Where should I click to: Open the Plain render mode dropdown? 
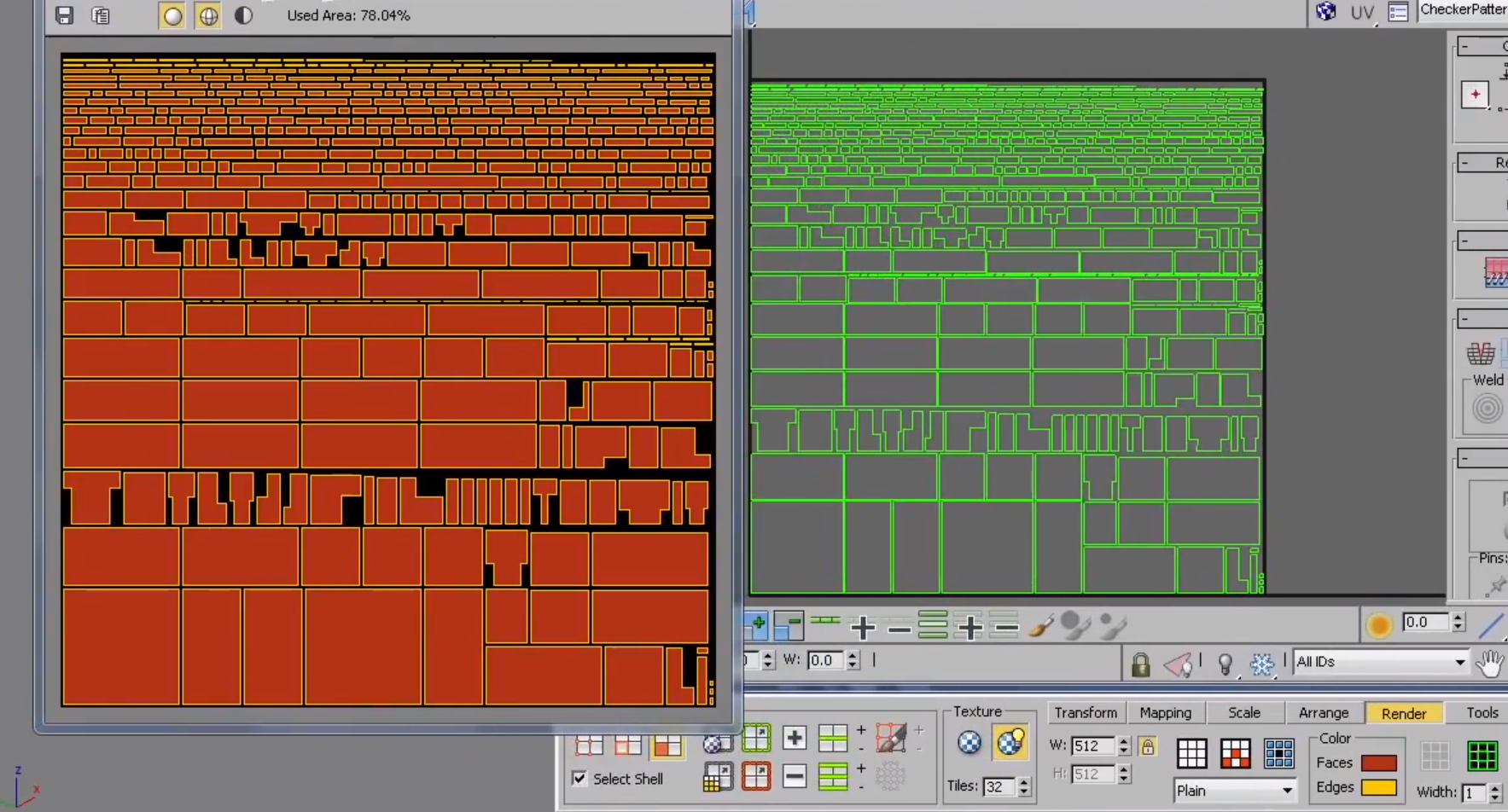pyautogui.click(x=1234, y=791)
